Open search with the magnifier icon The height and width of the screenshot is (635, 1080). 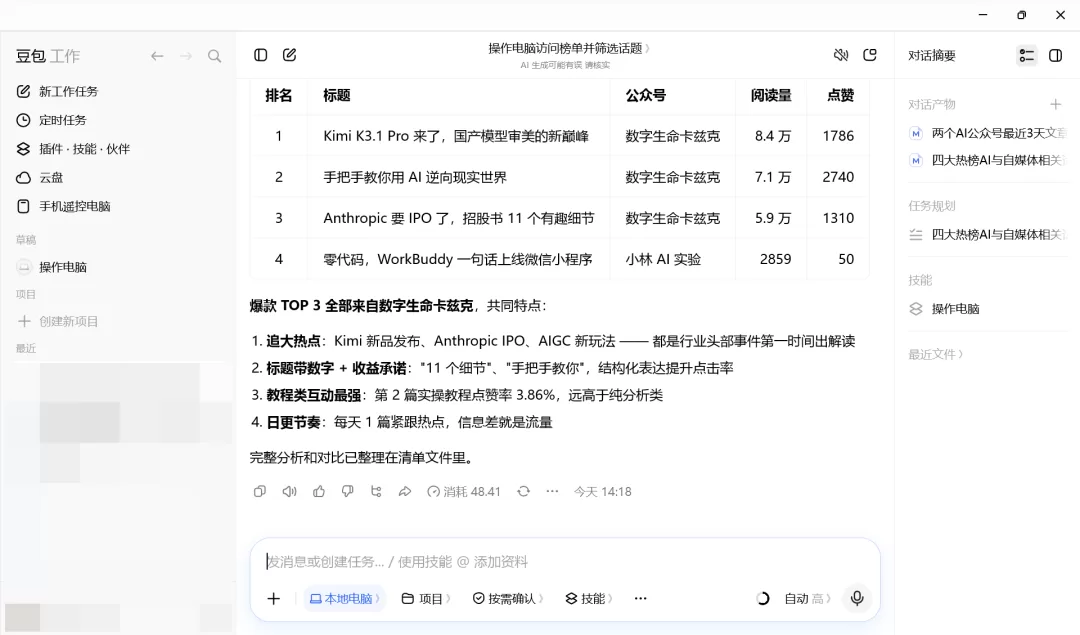[x=215, y=56]
